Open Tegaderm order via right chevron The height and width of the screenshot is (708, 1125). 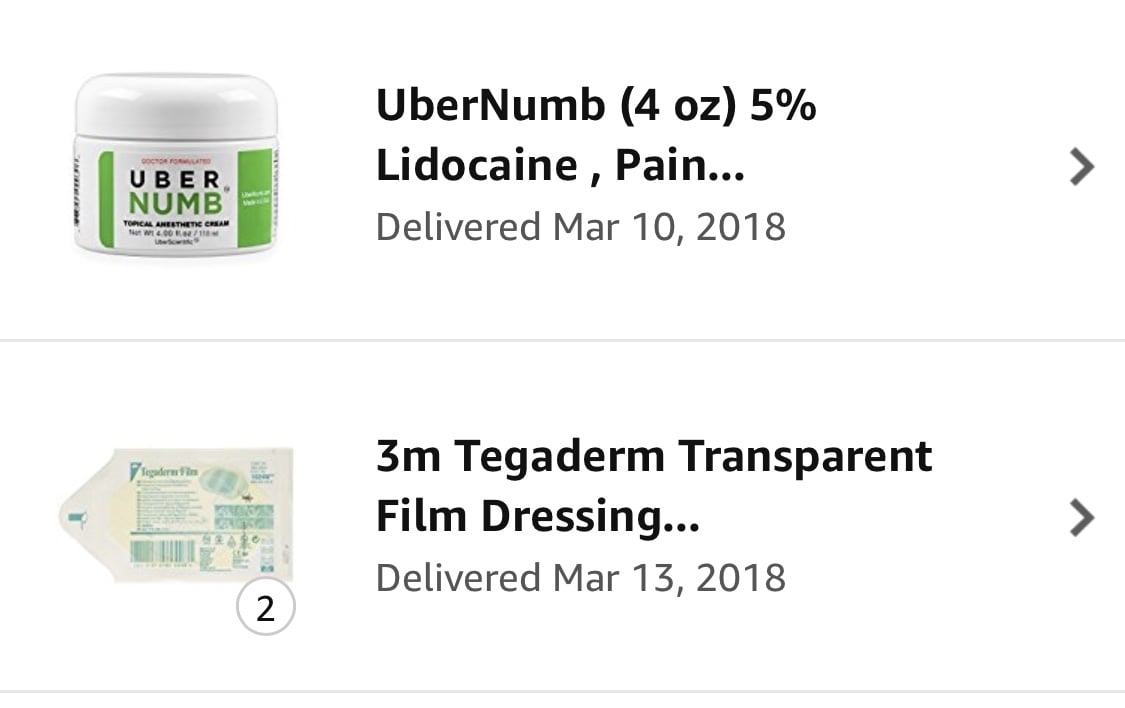pyautogui.click(x=1082, y=517)
